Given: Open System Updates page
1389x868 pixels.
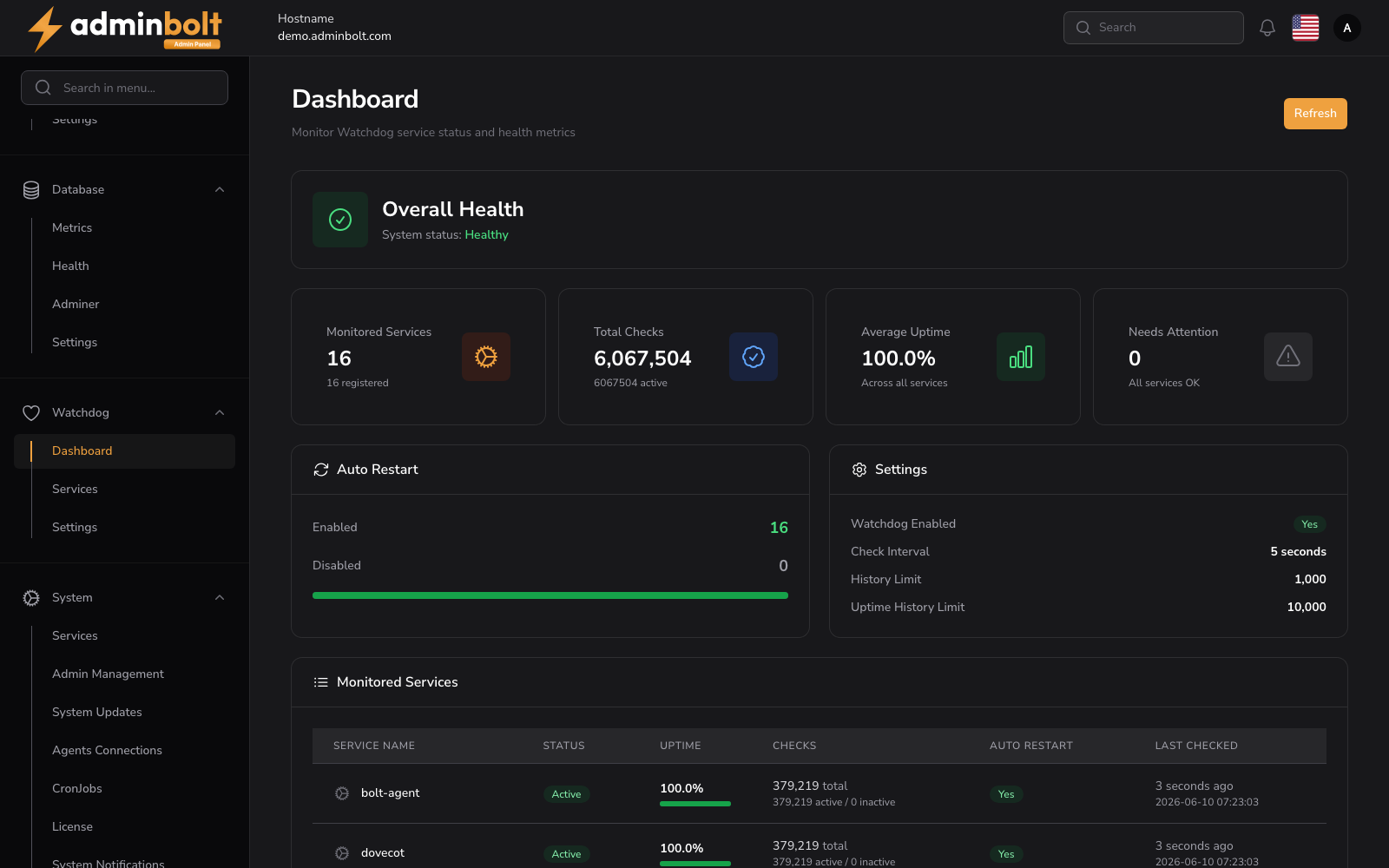Looking at the screenshot, I should (97, 712).
